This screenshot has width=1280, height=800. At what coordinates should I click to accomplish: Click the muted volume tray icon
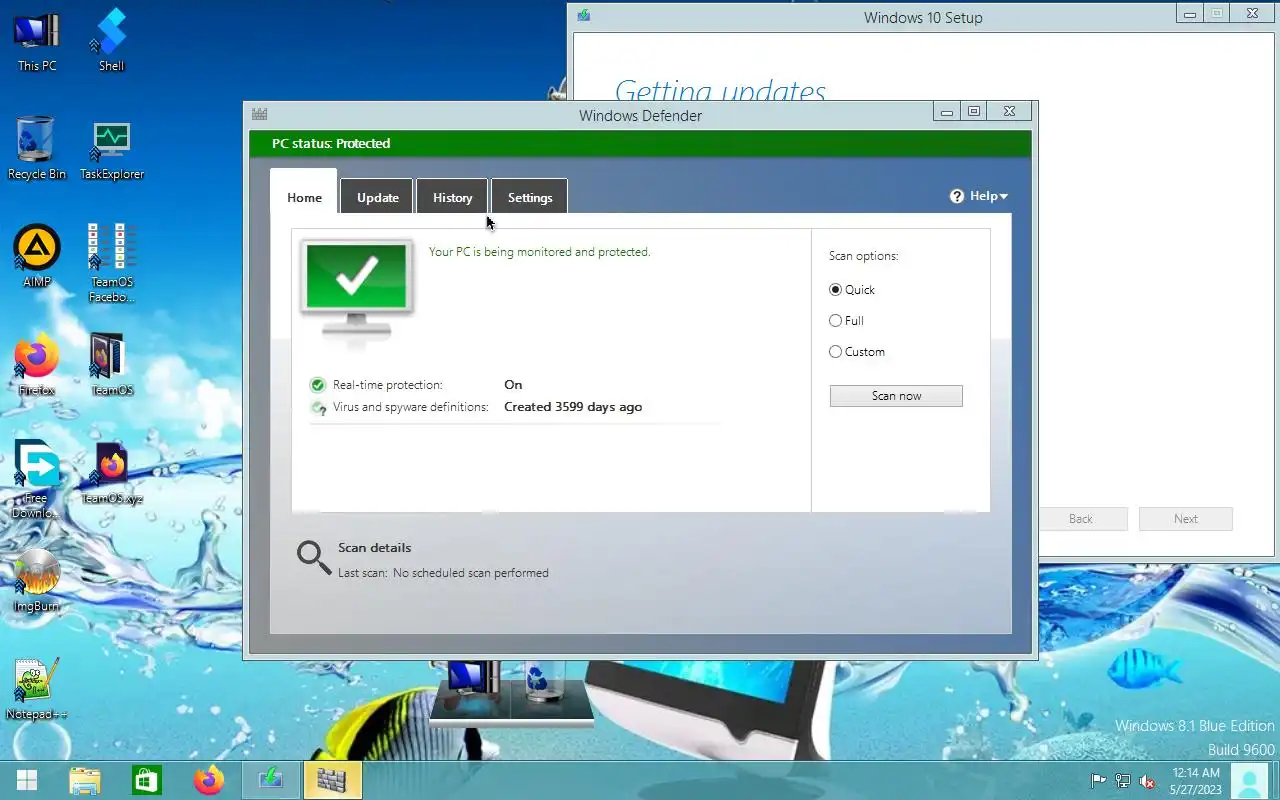(1148, 781)
